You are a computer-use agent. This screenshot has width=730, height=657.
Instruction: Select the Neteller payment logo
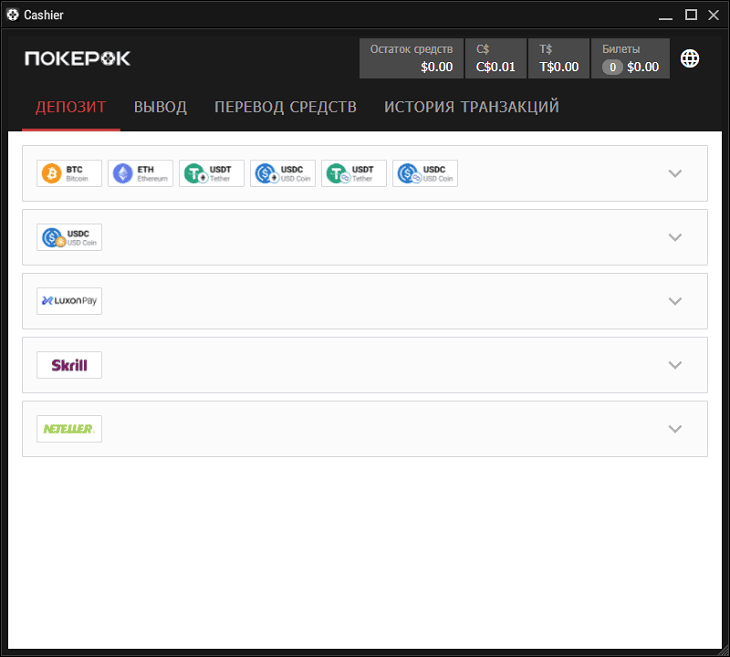pyautogui.click(x=69, y=429)
